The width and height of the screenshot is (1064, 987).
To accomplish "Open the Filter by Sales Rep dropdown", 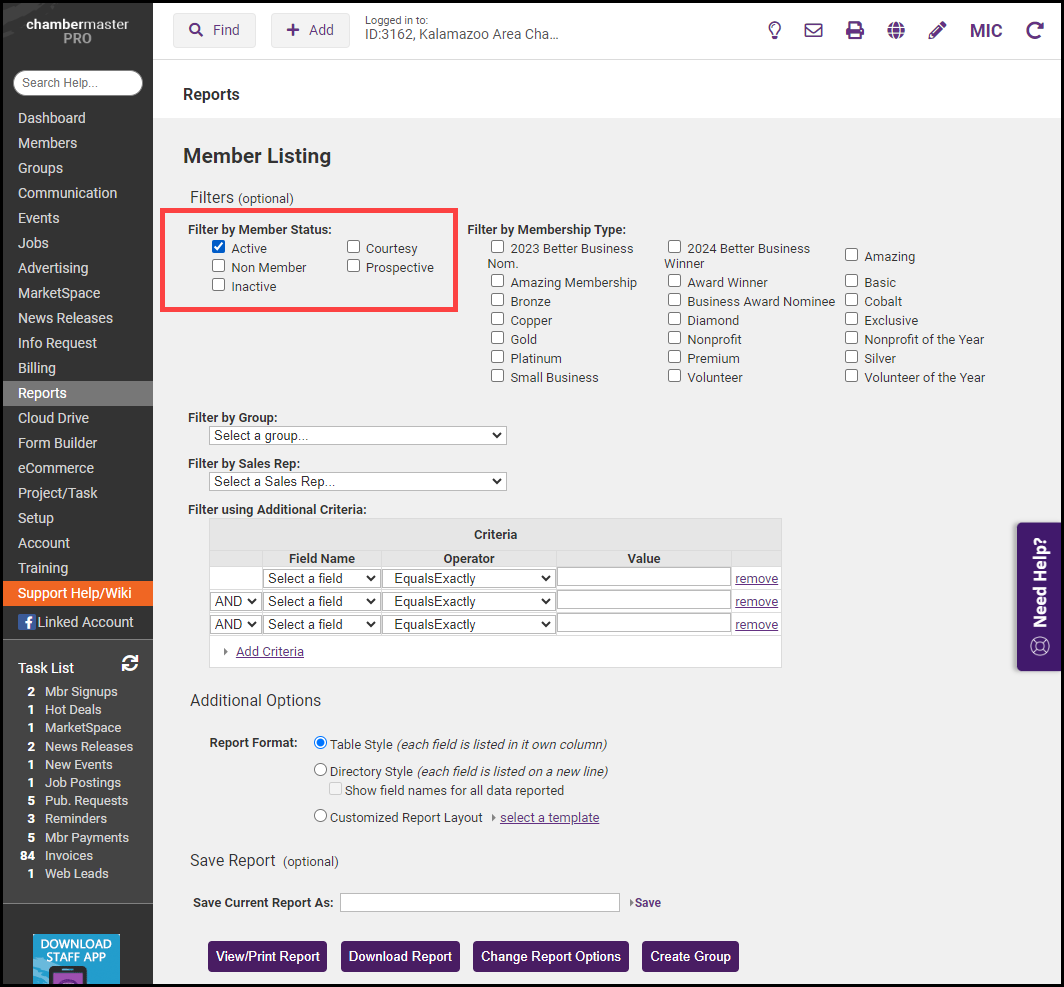I will tap(358, 482).
